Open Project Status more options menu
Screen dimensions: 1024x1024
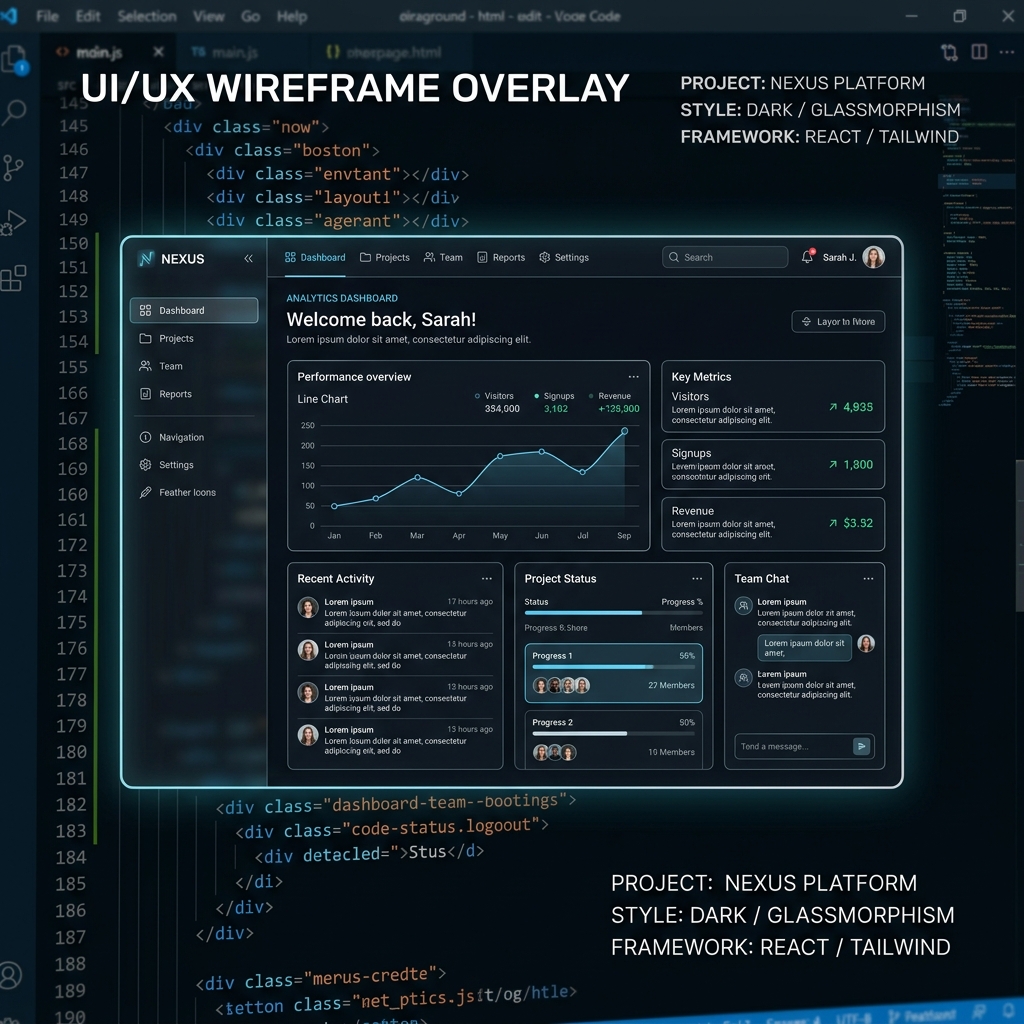[697, 579]
